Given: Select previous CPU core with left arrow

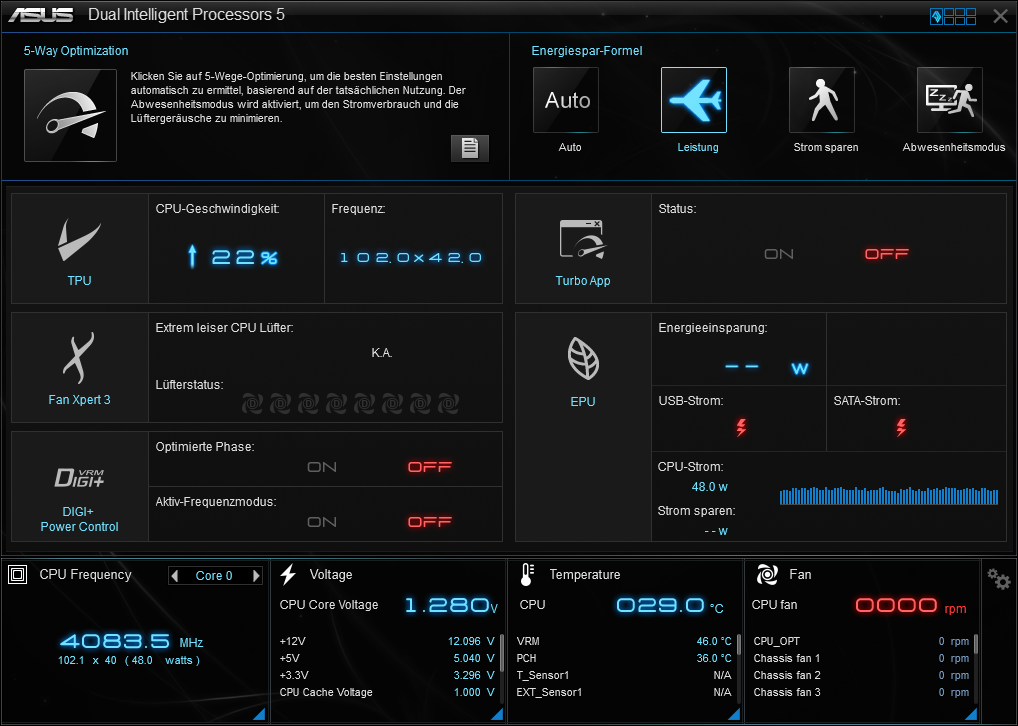Looking at the screenshot, I should click(x=174, y=575).
